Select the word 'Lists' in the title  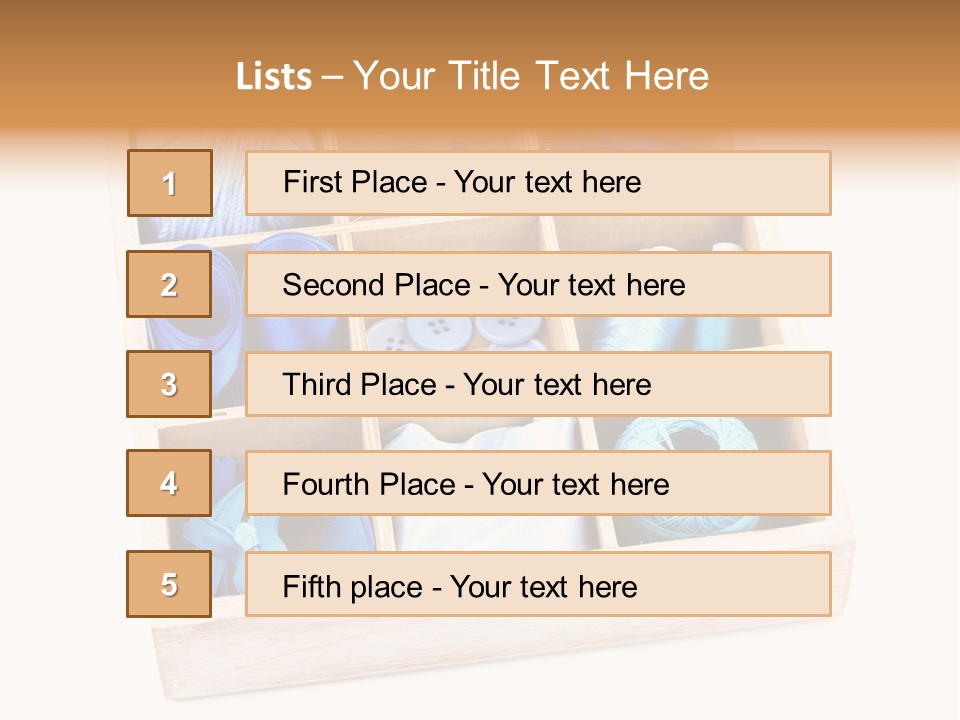click(x=274, y=77)
